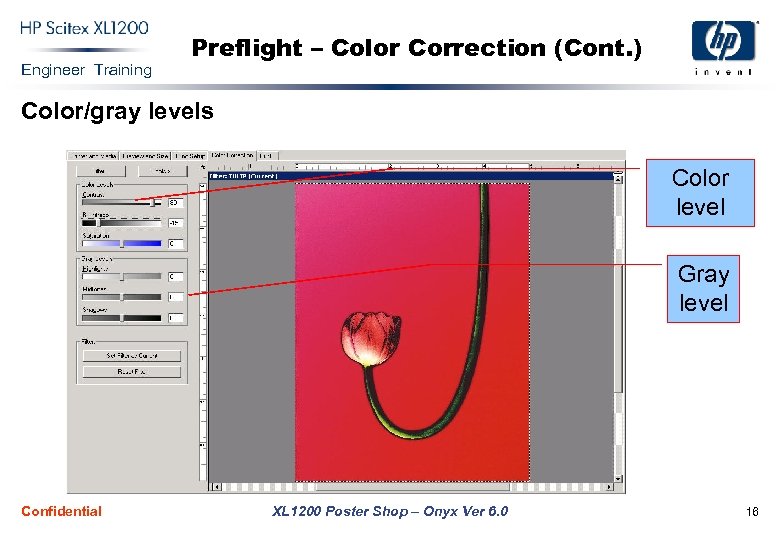Viewport: 780px width, 540px height.
Task: Click the tulip flower in preview image
Action: click(371, 339)
